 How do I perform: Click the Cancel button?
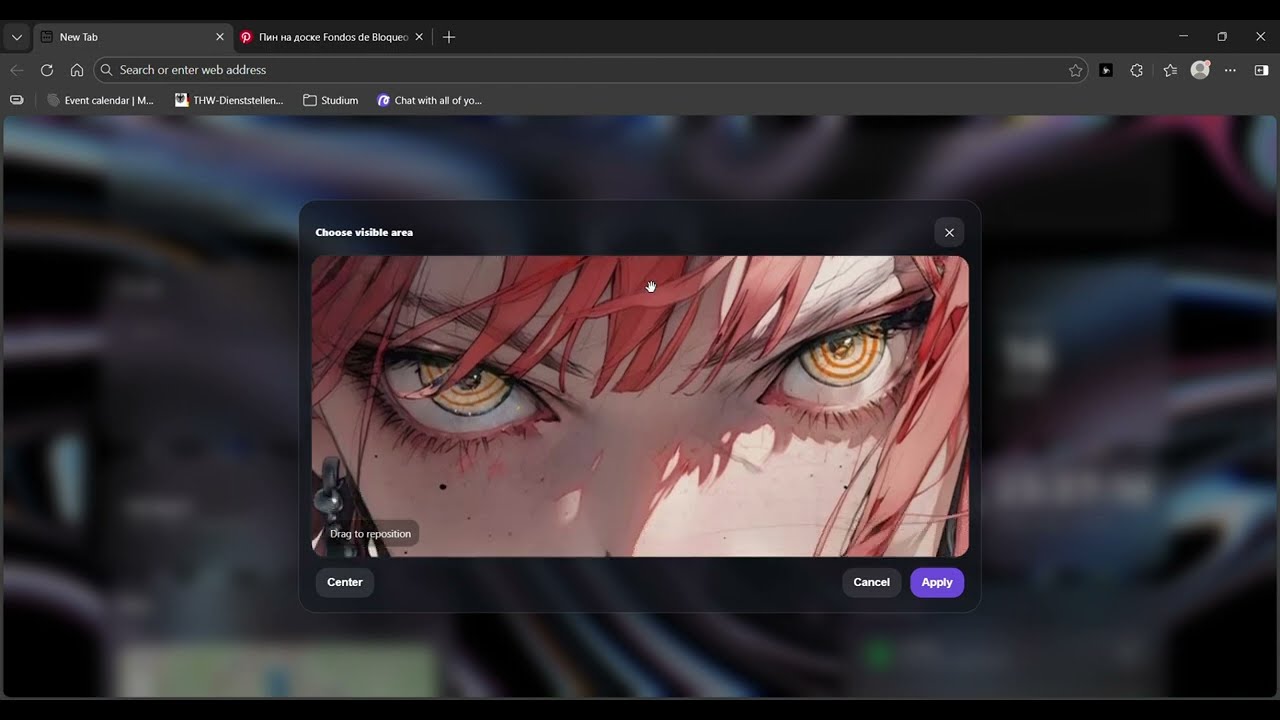871,582
